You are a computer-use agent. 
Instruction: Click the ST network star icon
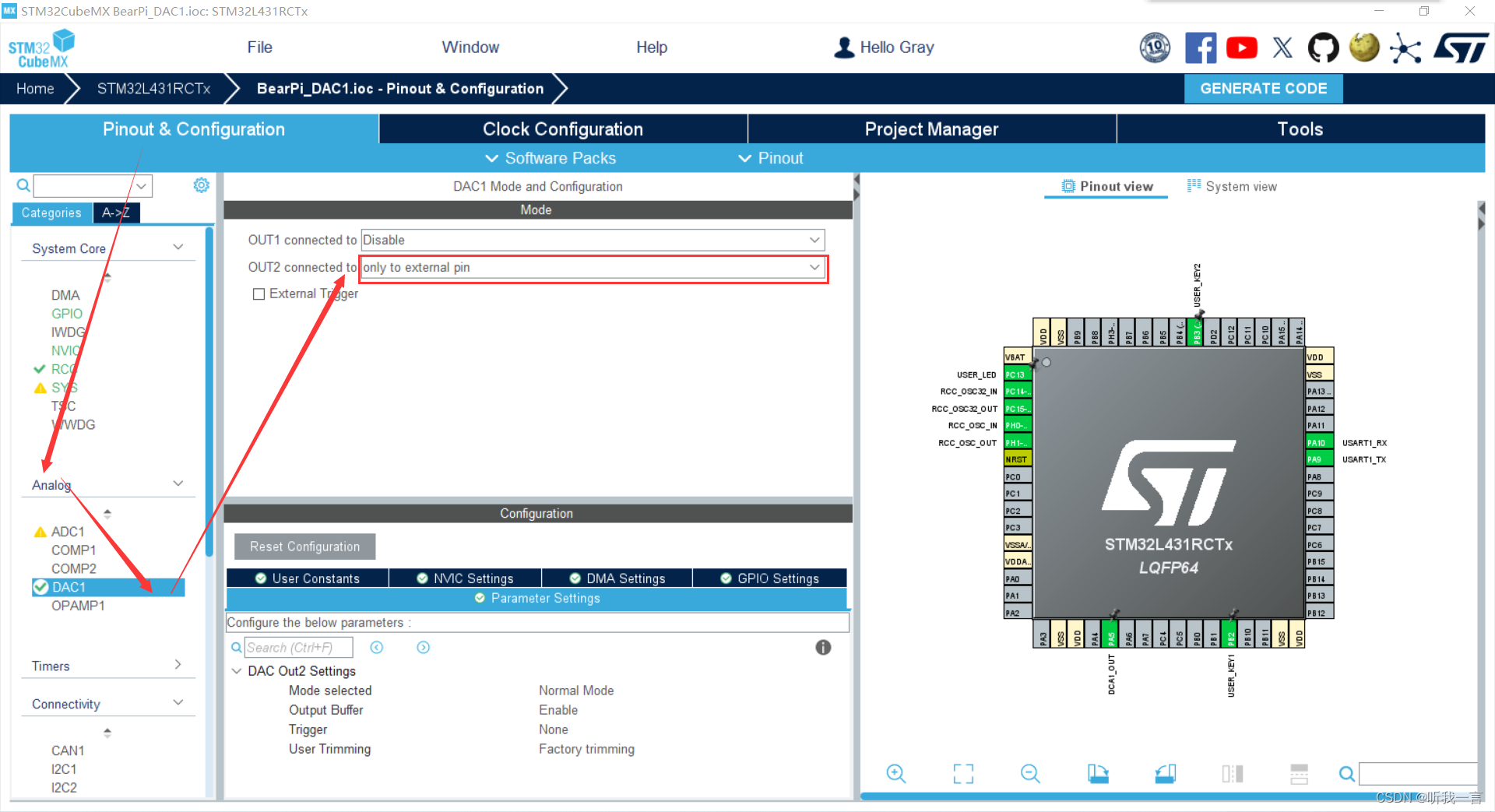[1405, 48]
